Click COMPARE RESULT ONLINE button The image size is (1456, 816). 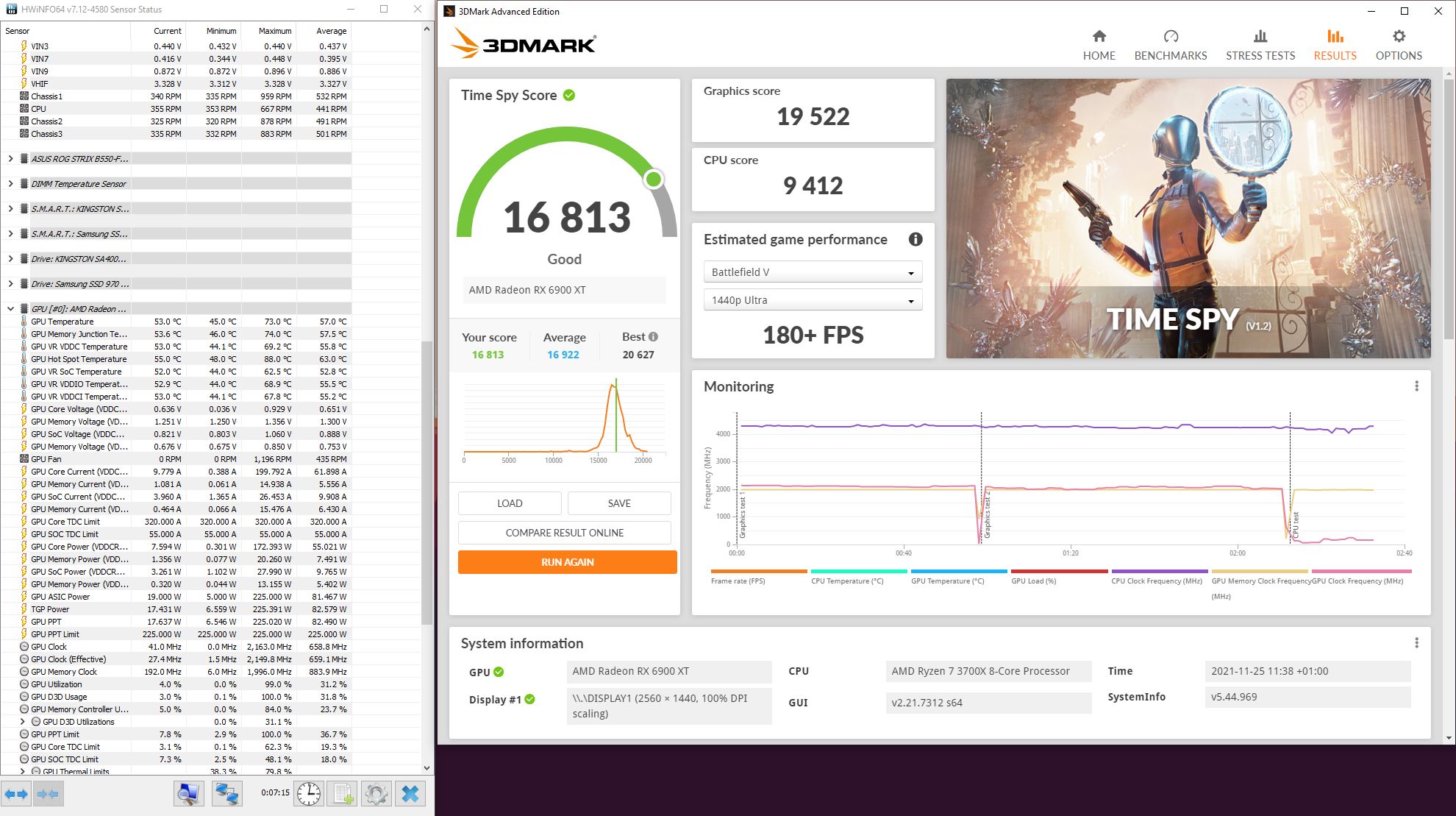tap(564, 533)
